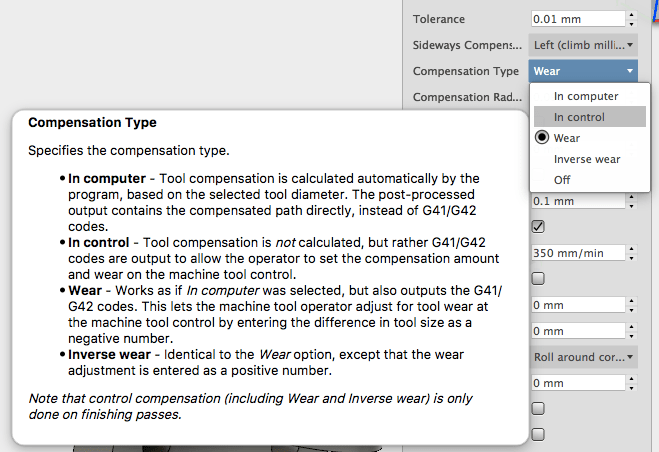Viewport: 659px width, 452px height.
Task: Tick the bottom-most checkbox in the panel
Action: tap(539, 435)
